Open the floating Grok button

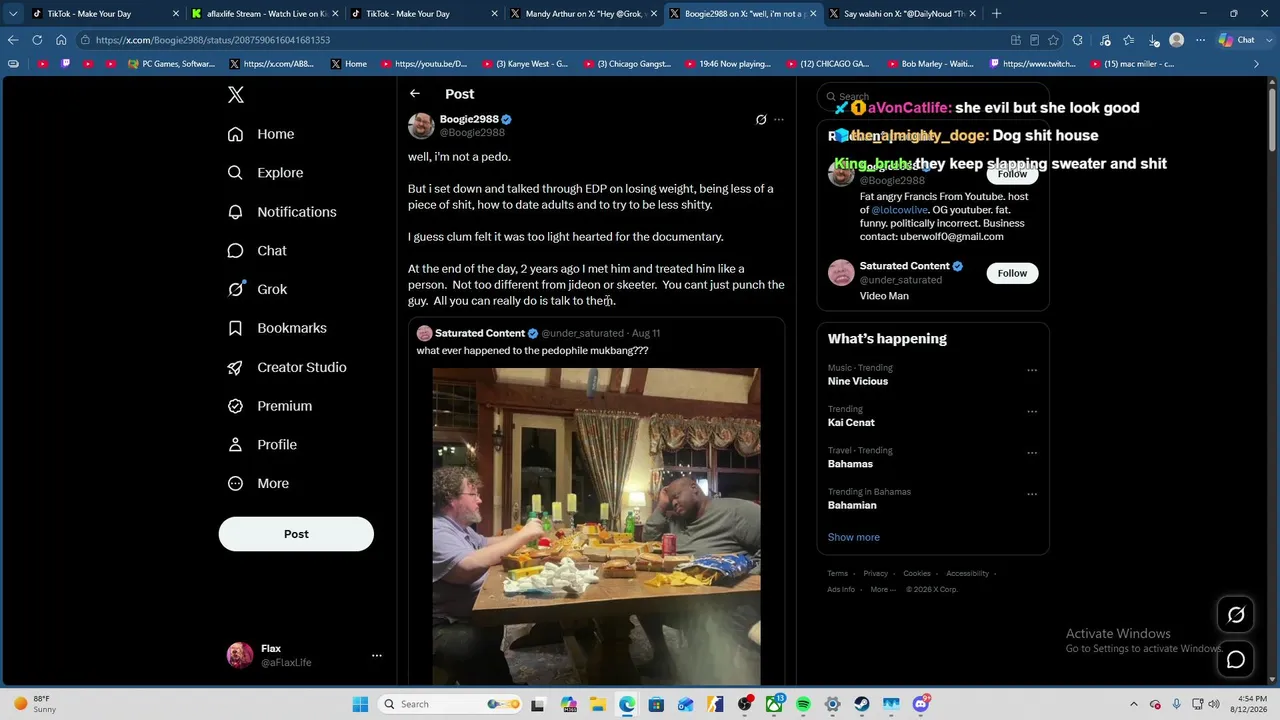pos(1236,615)
